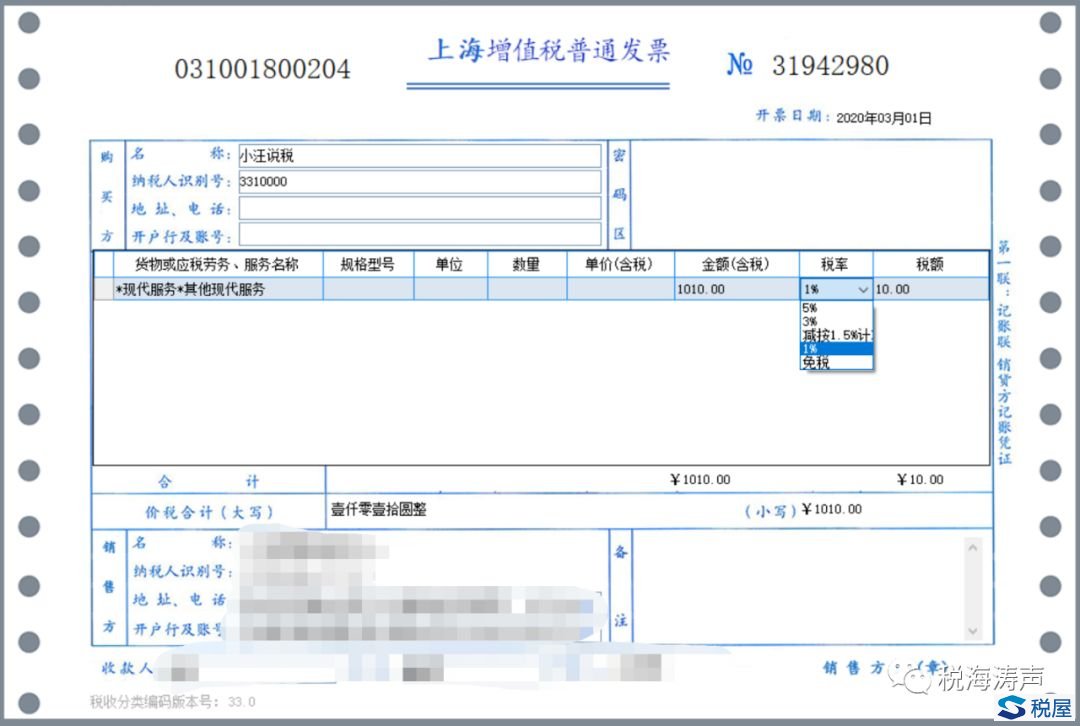Click the invoice code 031001800204
The width and height of the screenshot is (1080, 726).
262,69
